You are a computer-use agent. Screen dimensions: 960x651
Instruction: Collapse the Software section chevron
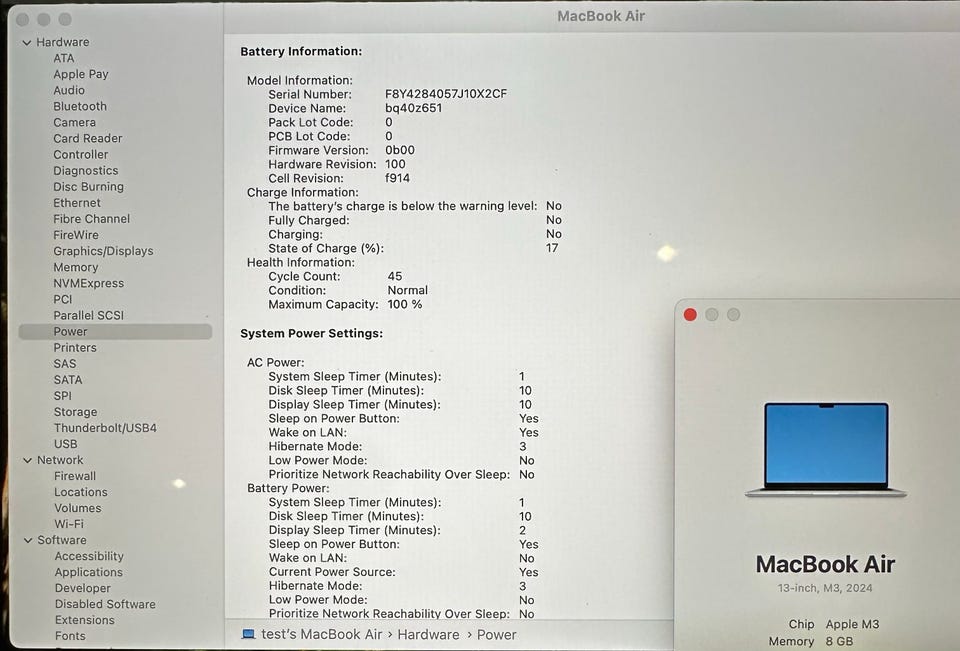28,540
